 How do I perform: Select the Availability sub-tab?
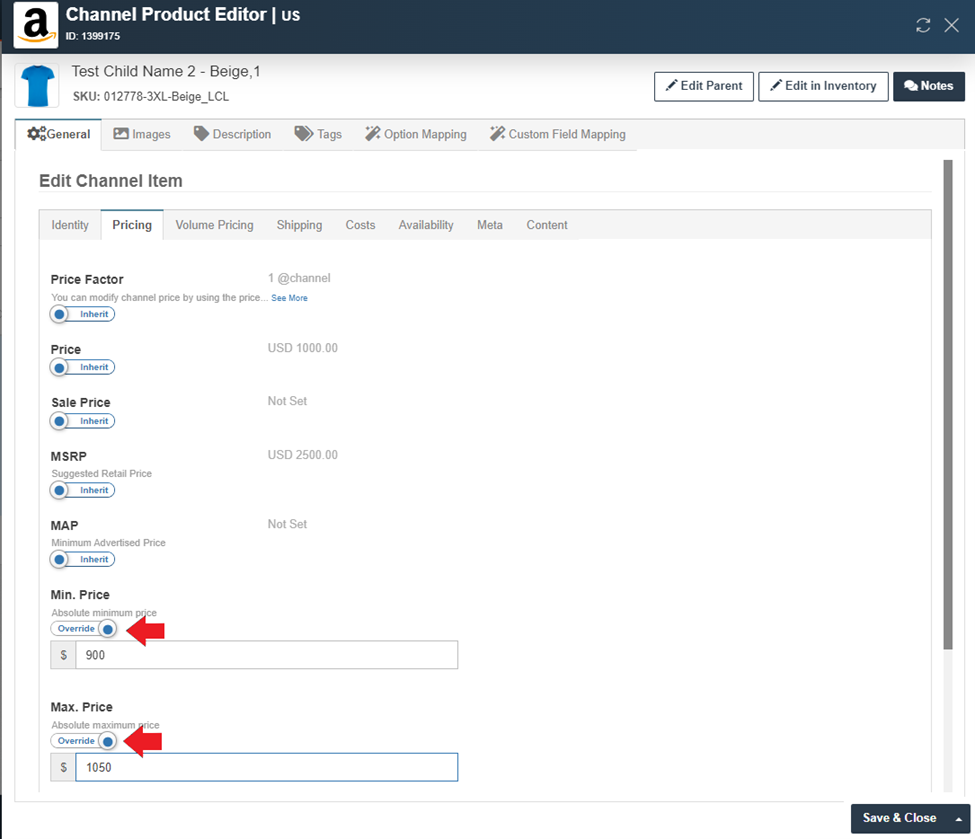tap(425, 225)
